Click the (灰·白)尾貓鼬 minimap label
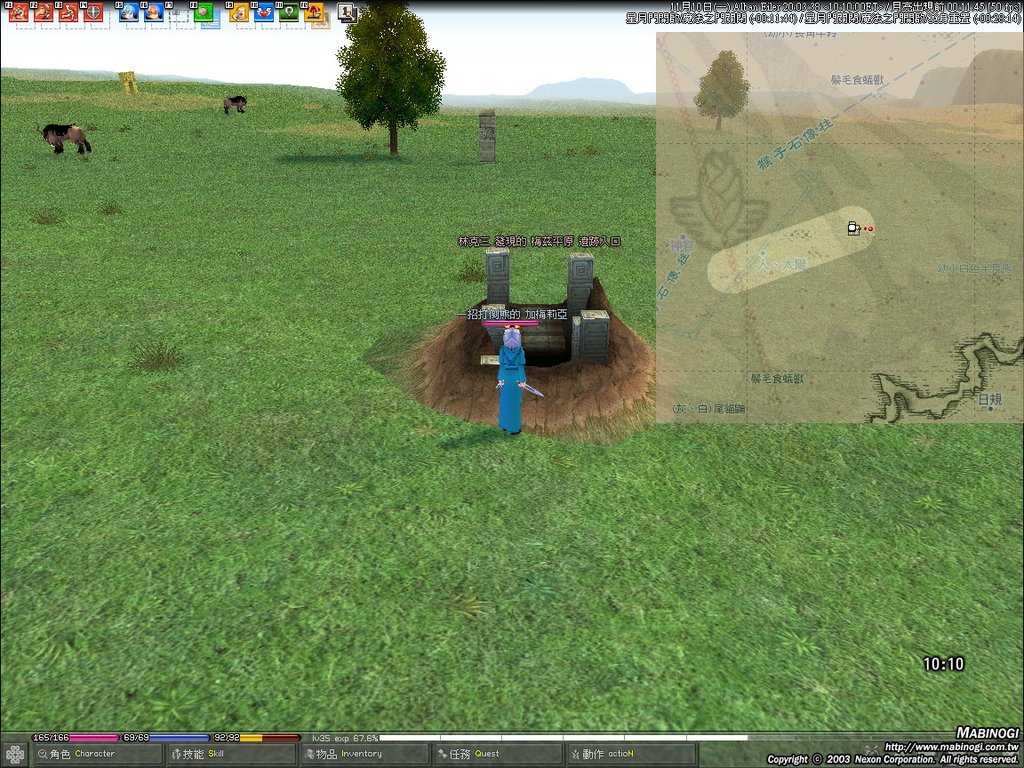 coord(708,409)
